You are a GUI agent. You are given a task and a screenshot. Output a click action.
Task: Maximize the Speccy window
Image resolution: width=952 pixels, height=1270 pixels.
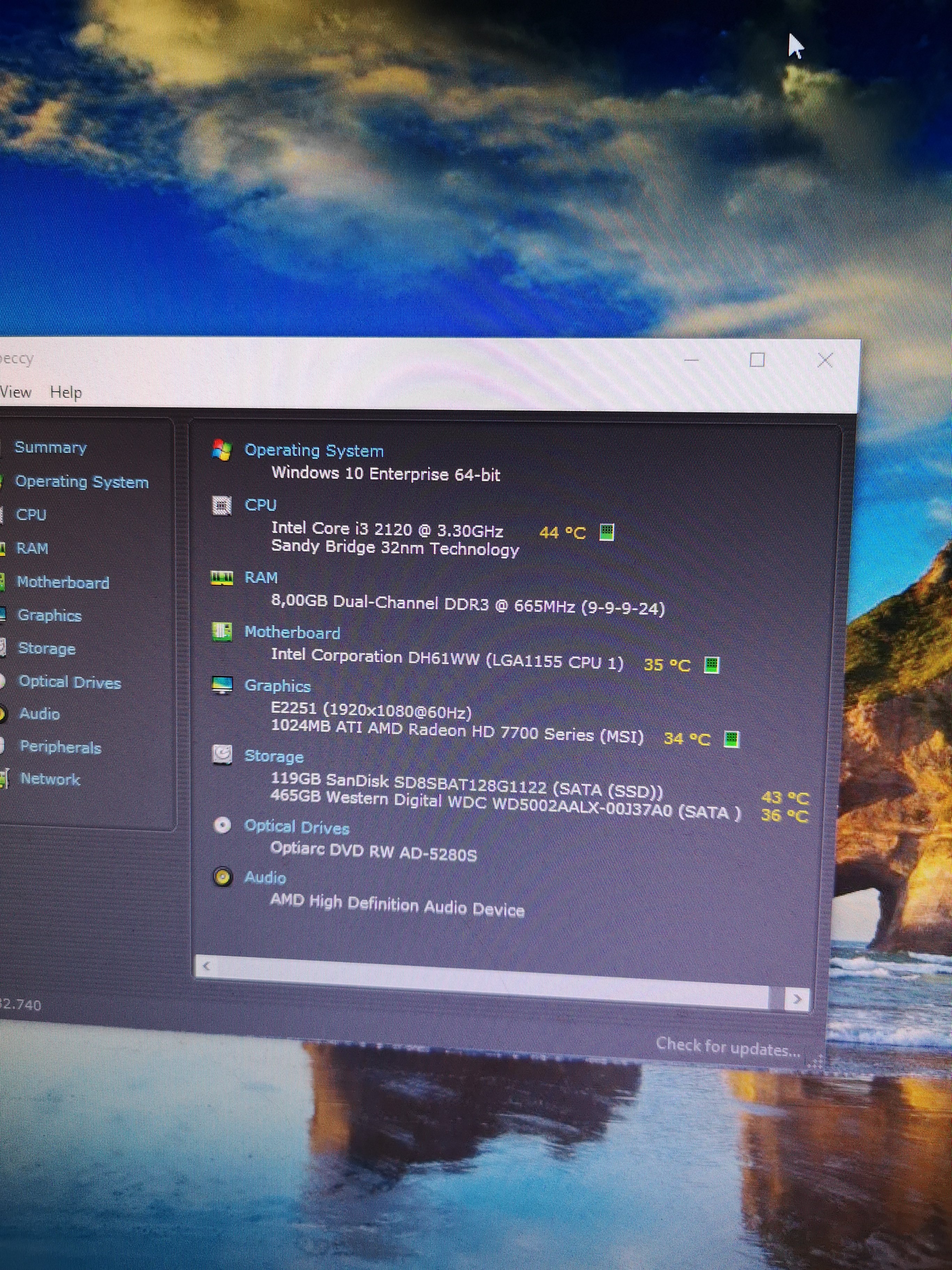pyautogui.click(x=757, y=360)
